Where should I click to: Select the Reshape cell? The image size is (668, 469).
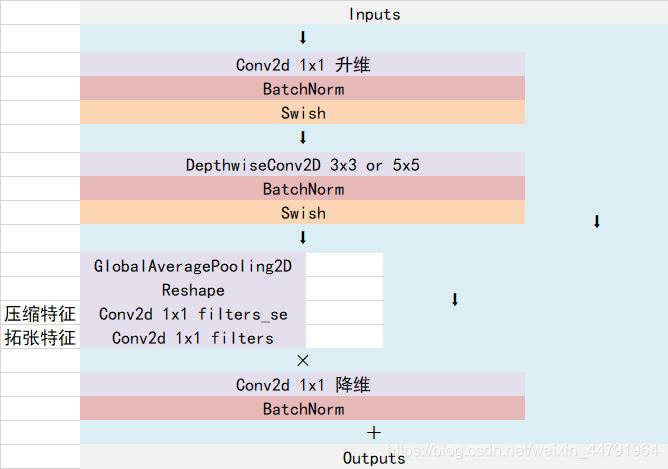(193, 289)
